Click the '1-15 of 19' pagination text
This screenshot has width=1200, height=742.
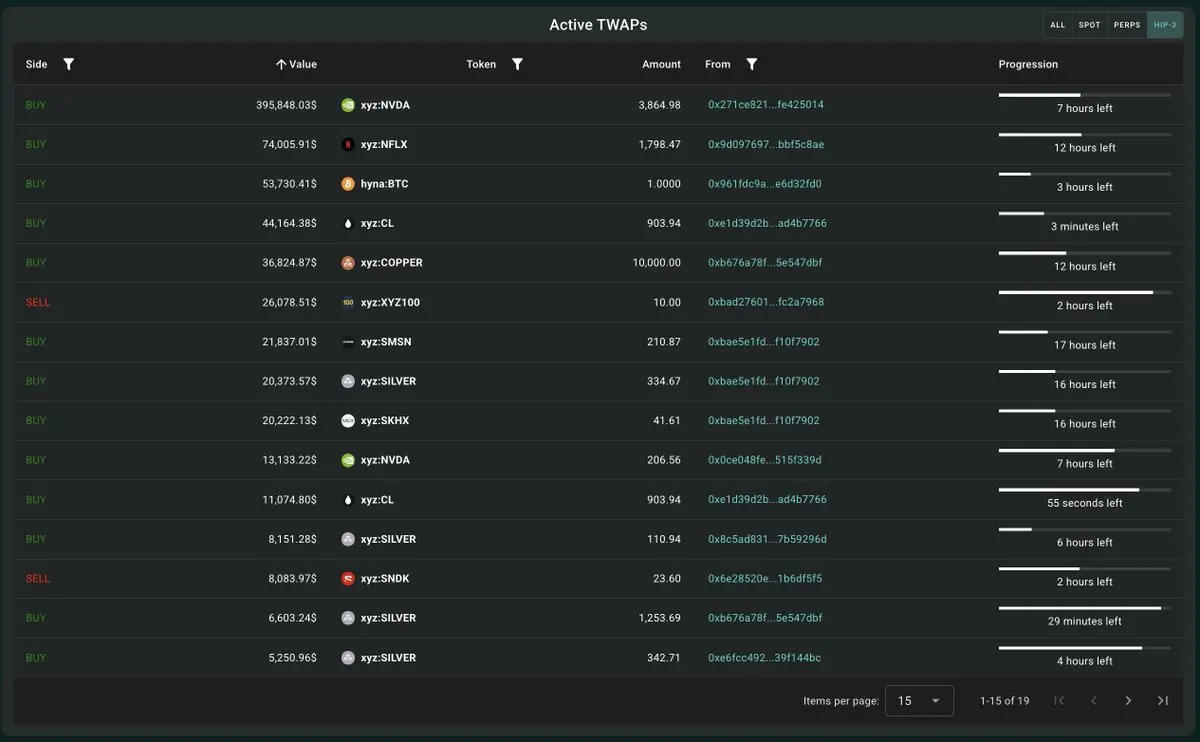point(1005,701)
